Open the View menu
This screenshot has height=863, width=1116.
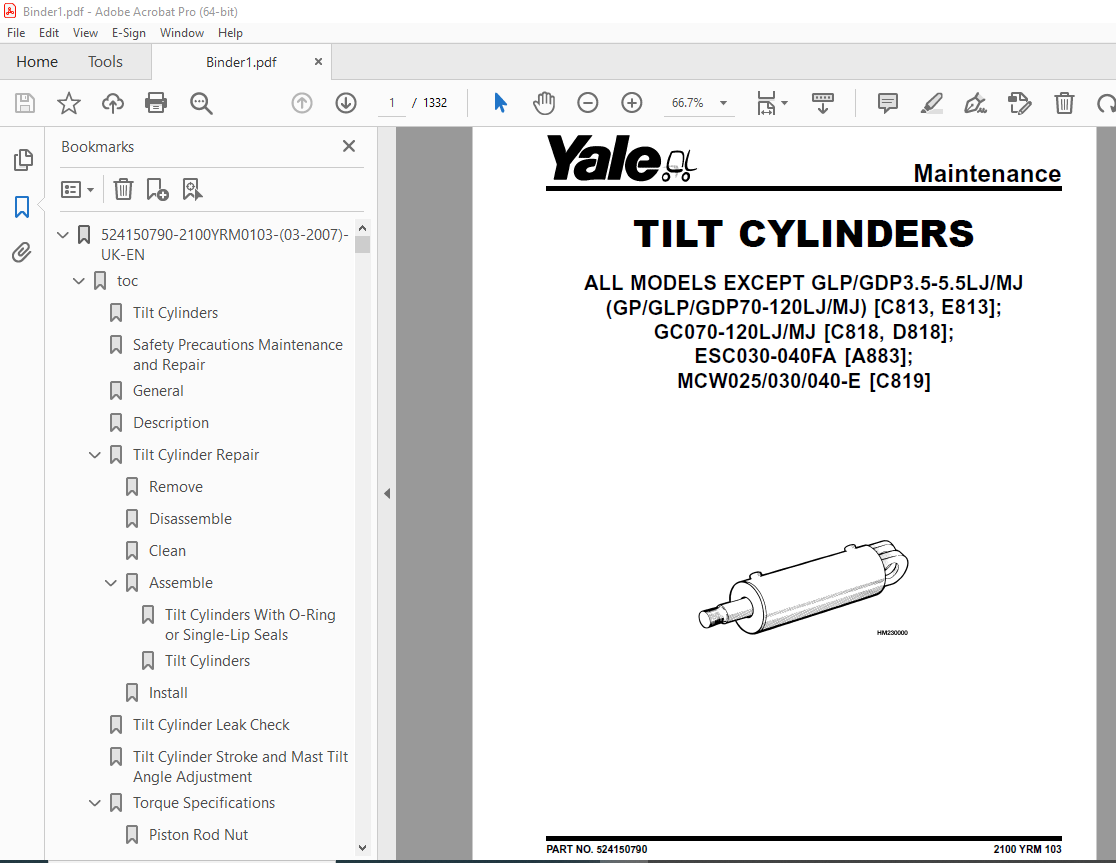click(85, 33)
